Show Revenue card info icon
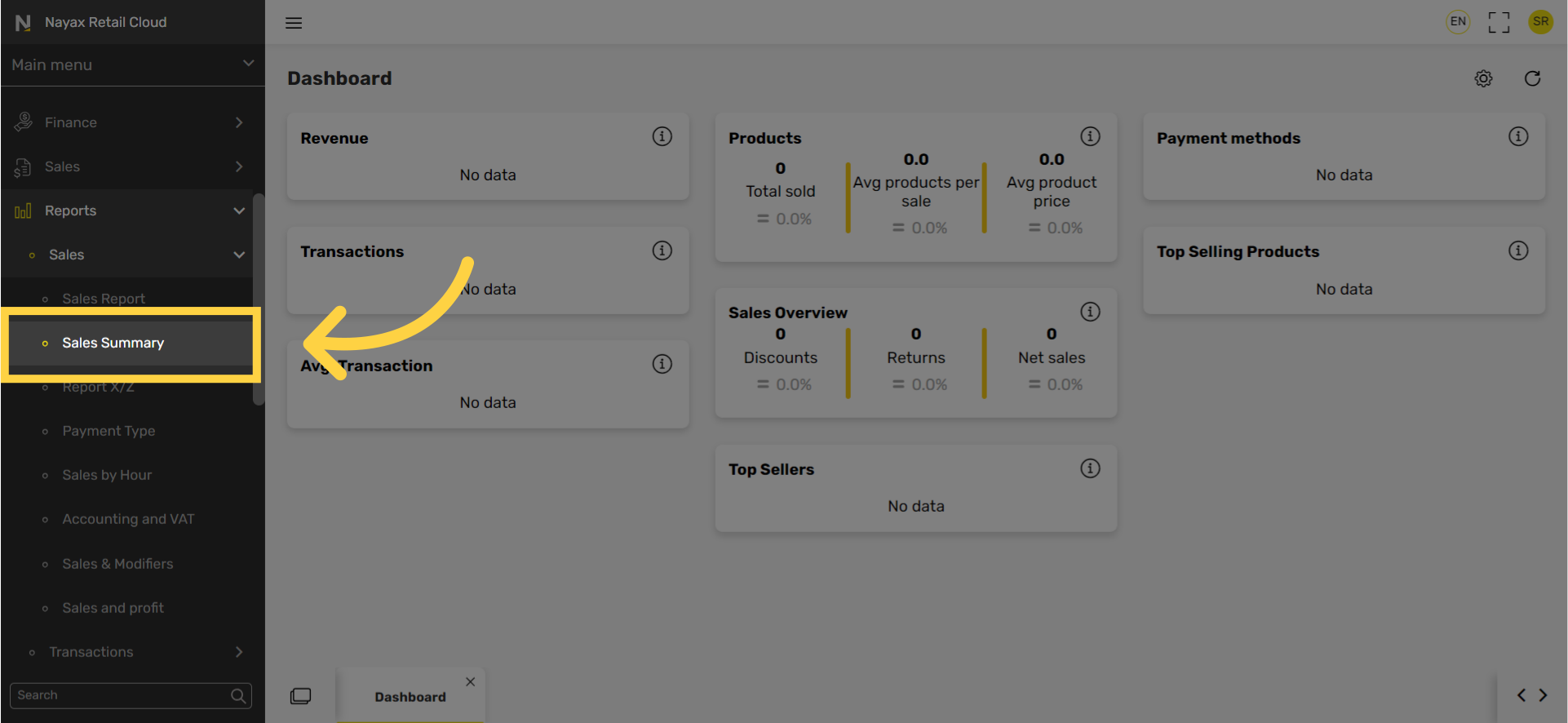 [x=662, y=136]
